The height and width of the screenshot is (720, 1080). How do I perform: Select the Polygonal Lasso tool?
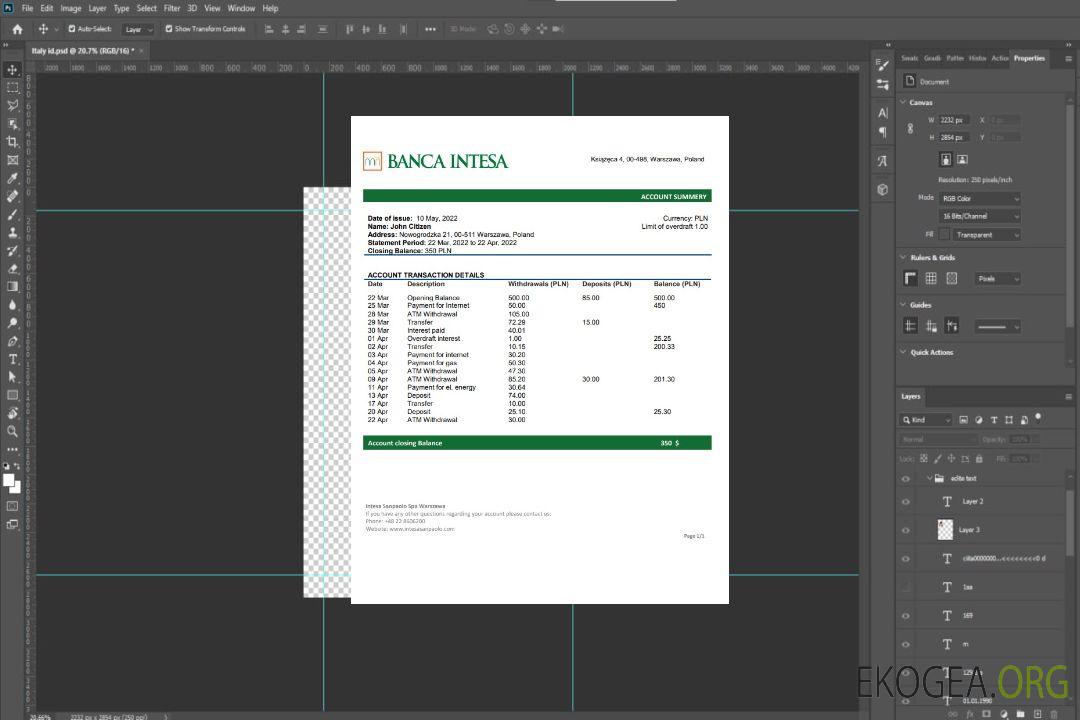click(12, 105)
